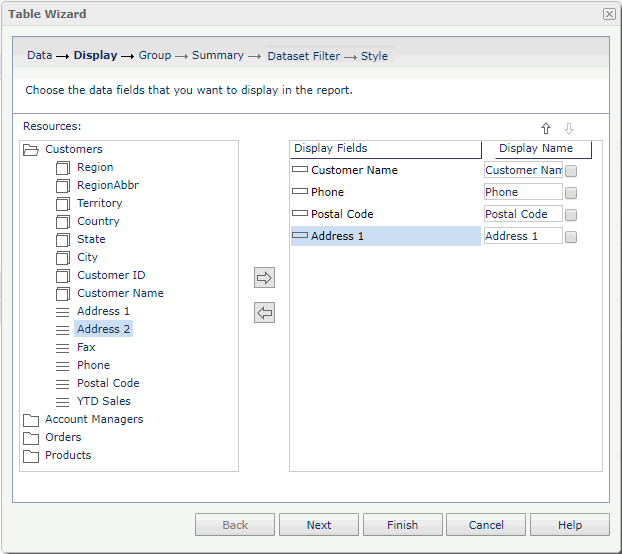
Task: Go to the Style wizard step
Action: (374, 56)
